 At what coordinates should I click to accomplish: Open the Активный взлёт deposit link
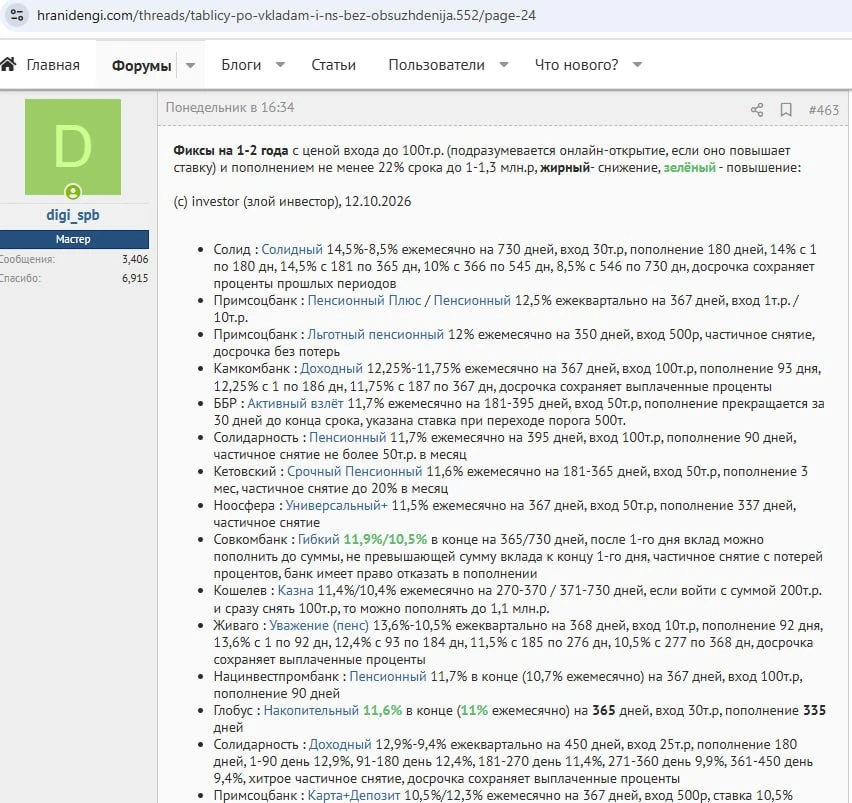[296, 403]
